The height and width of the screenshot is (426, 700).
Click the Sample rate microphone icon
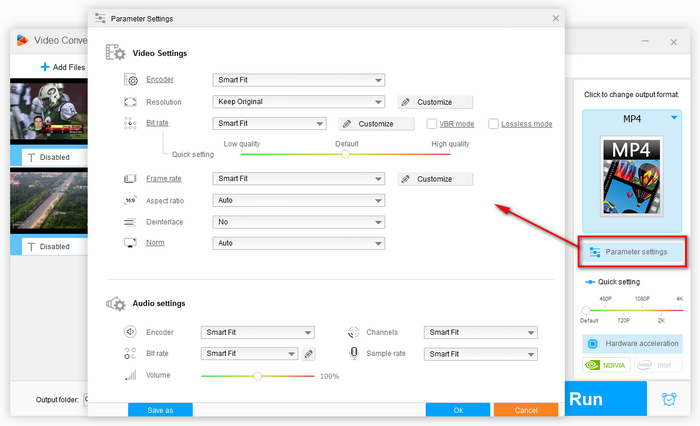[354, 353]
